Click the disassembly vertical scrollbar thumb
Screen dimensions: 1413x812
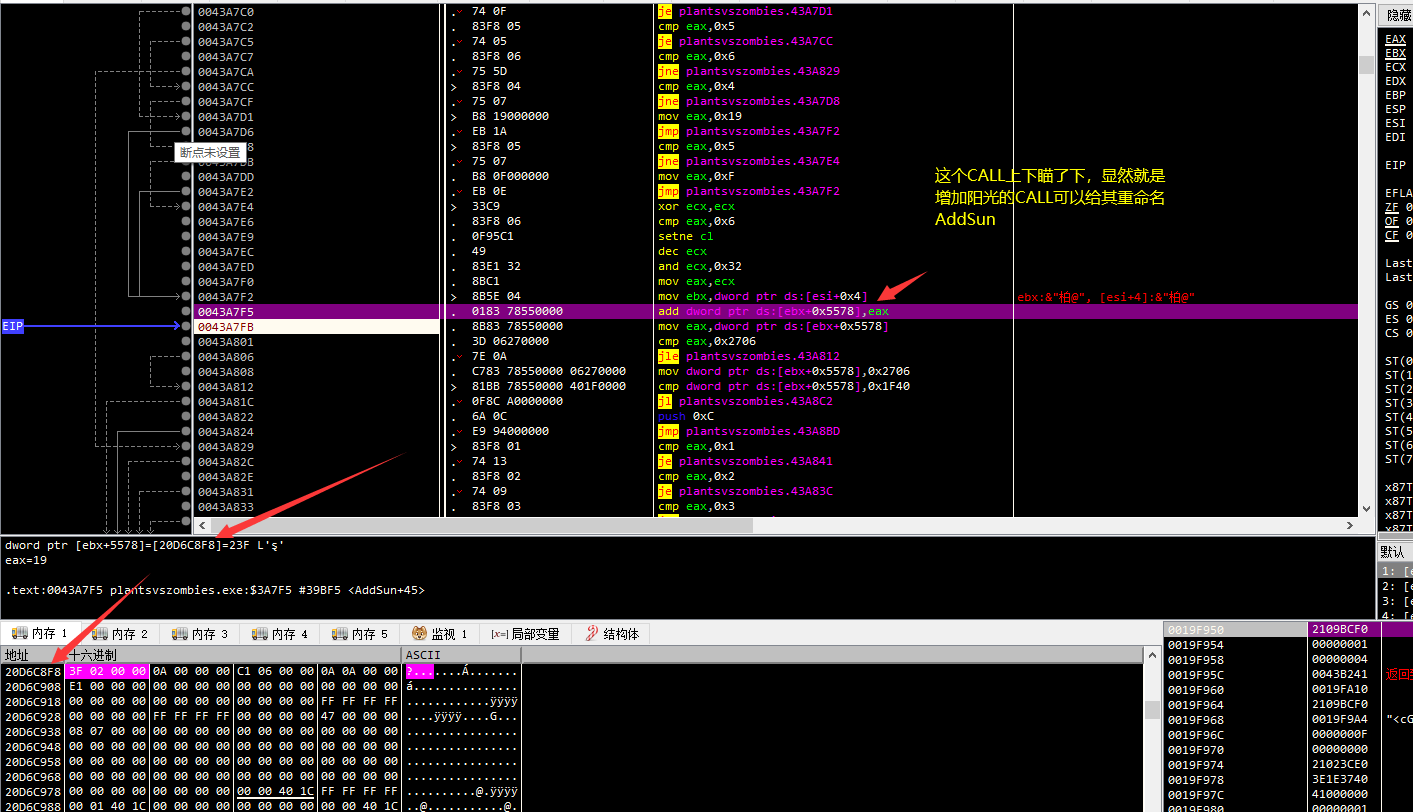1366,65
